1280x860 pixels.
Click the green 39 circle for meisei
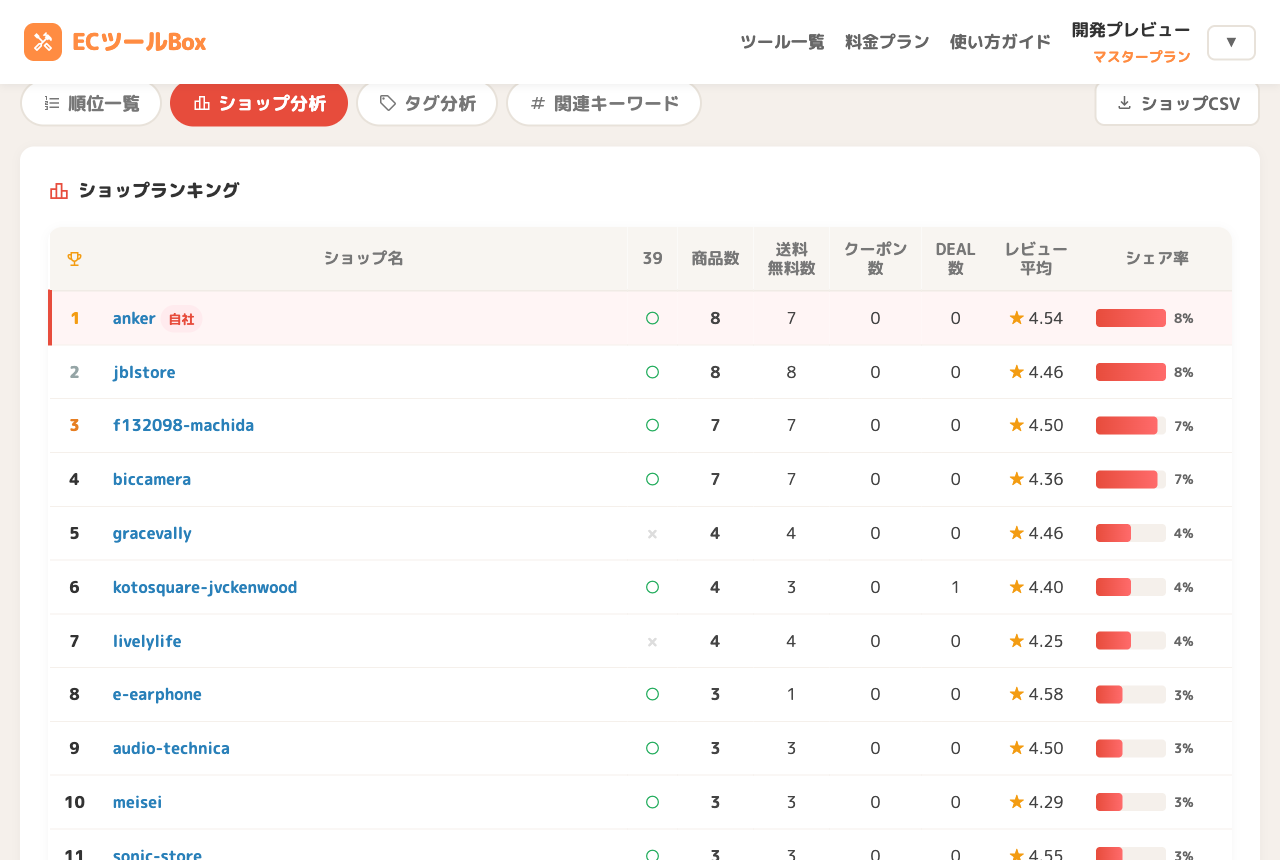coord(652,802)
